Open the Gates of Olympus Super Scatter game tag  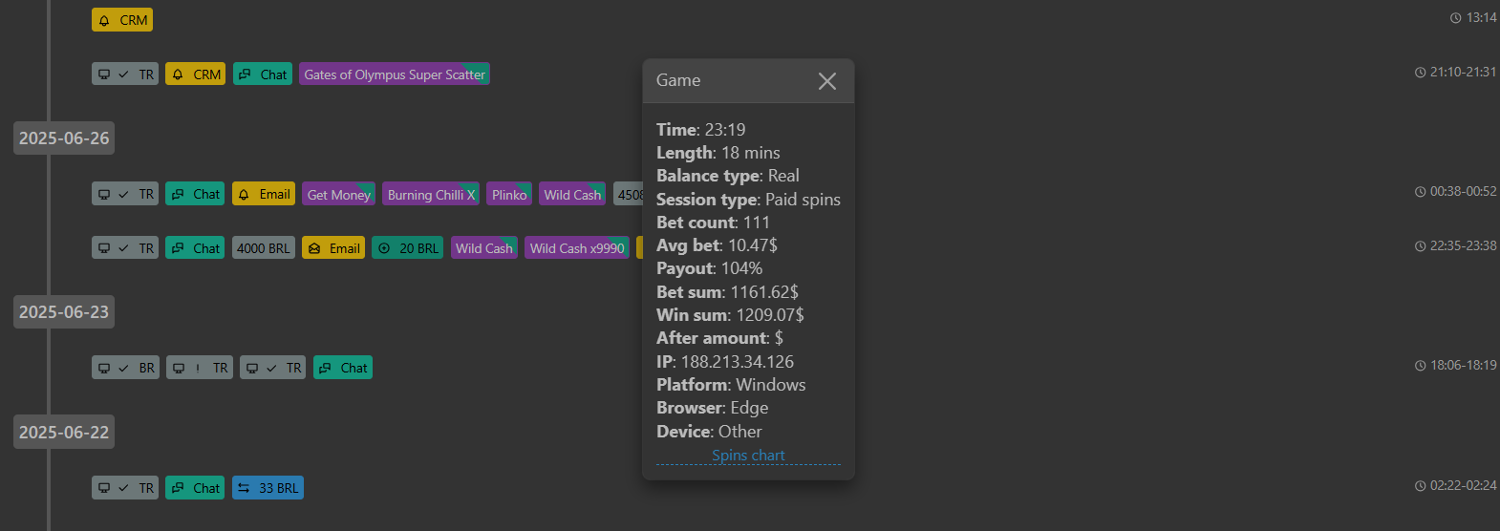[394, 74]
